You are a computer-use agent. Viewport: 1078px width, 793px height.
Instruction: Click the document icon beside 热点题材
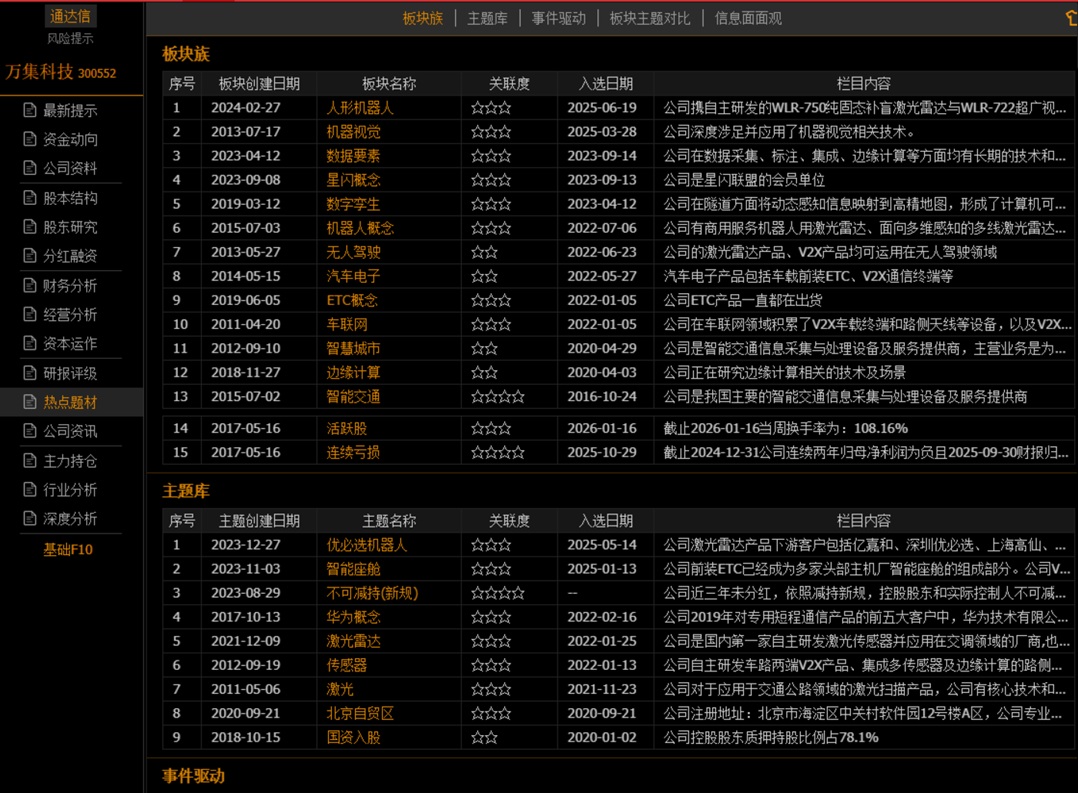(30, 402)
